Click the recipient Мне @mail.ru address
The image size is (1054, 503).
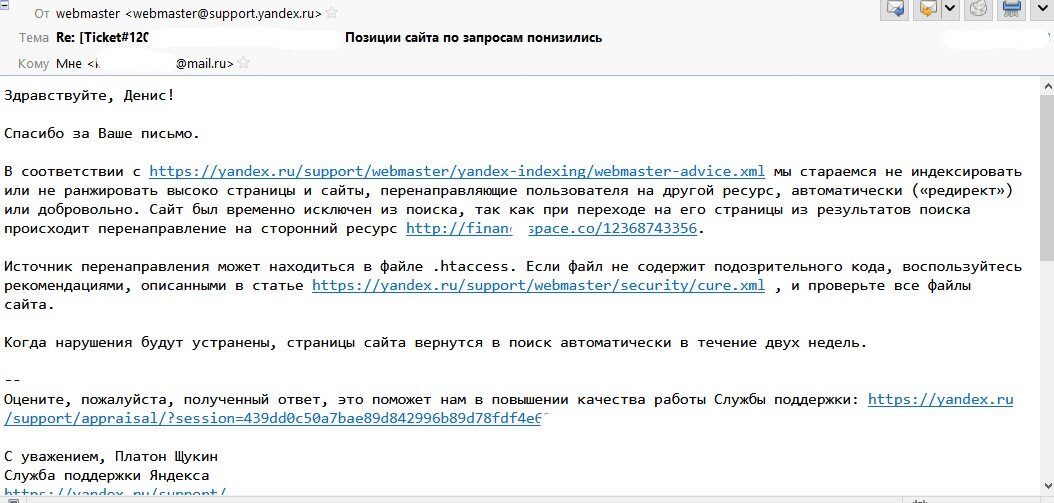coord(145,64)
